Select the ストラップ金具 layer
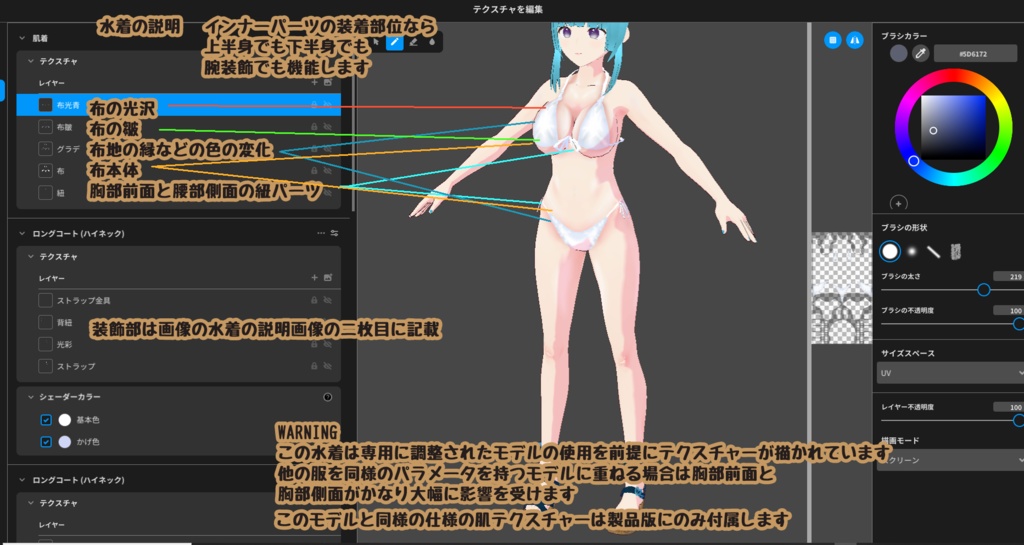The image size is (1024, 545). (178, 300)
